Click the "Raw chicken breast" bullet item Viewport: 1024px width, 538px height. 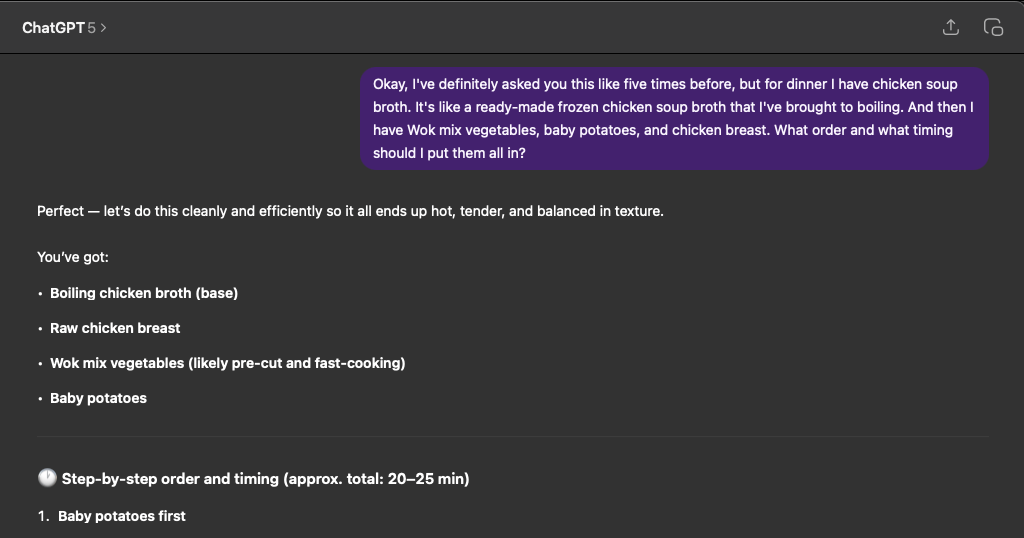[x=115, y=328]
